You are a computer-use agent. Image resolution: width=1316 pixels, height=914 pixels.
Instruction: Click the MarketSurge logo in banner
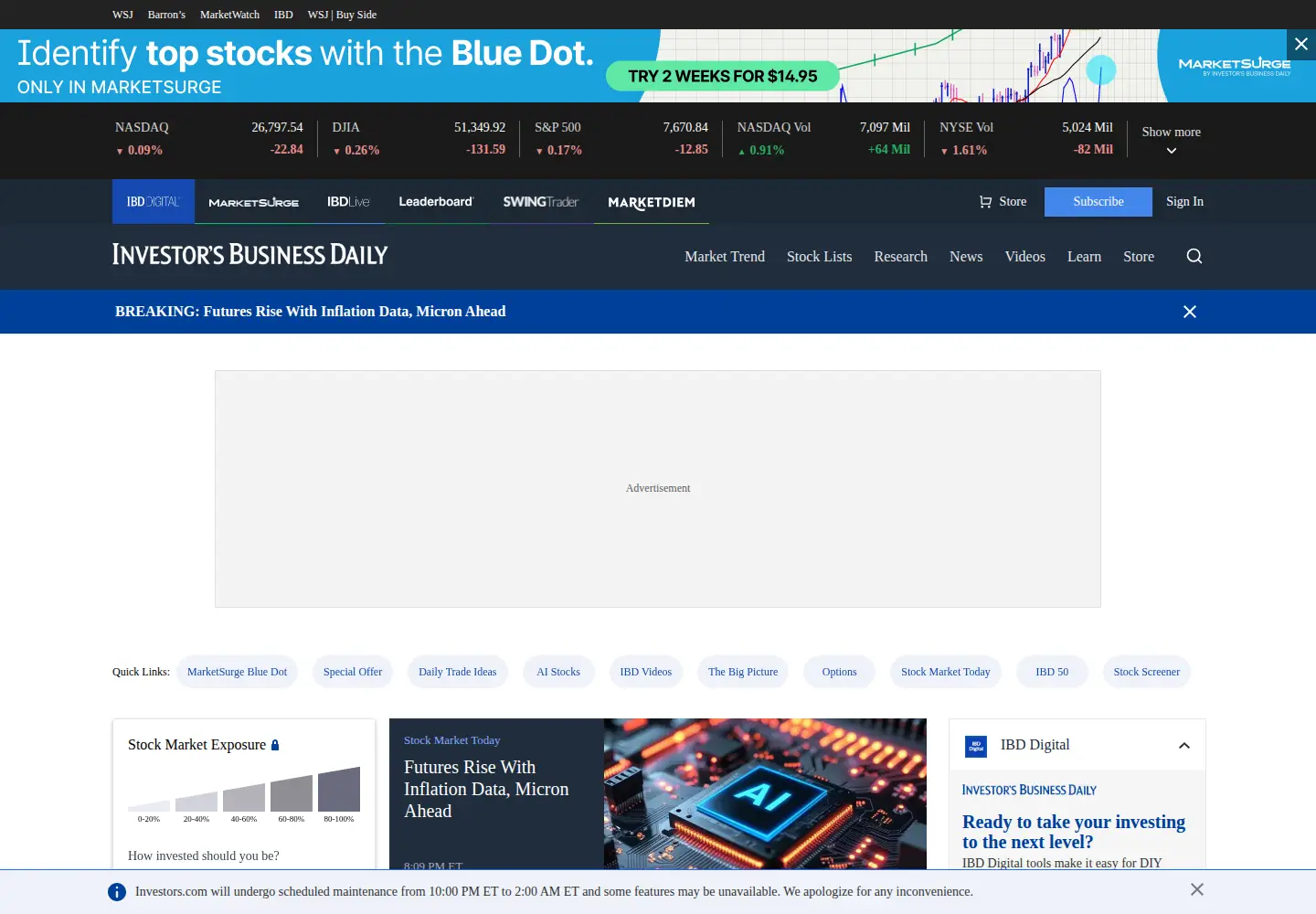tap(1235, 66)
